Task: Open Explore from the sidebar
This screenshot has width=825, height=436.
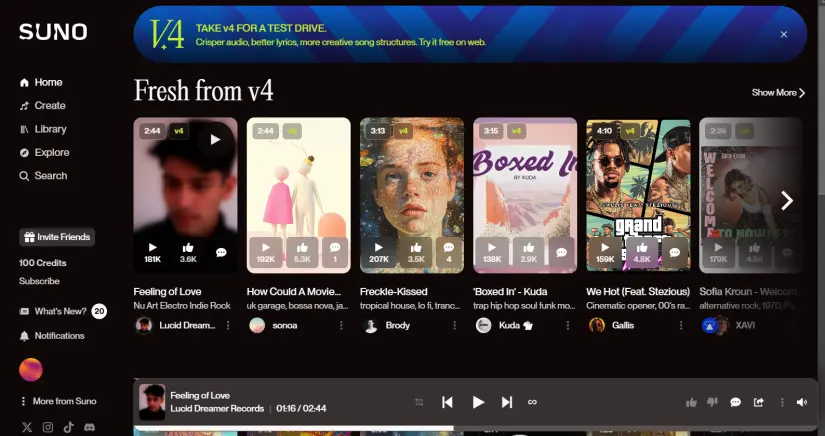Action: coord(52,152)
